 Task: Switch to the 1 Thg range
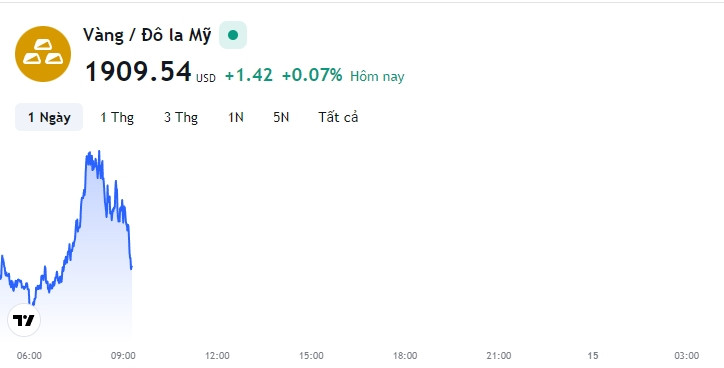[117, 117]
